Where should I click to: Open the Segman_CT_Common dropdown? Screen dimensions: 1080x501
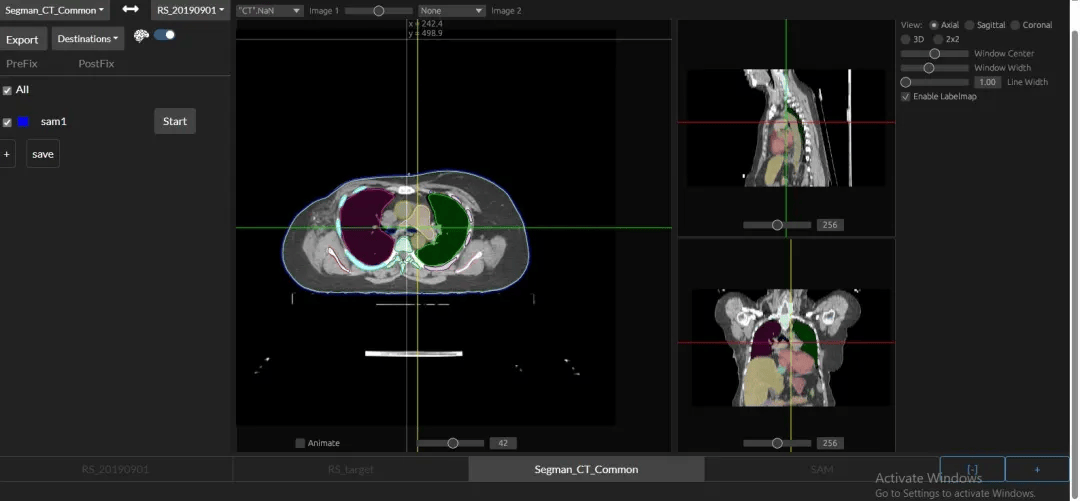click(x=54, y=10)
